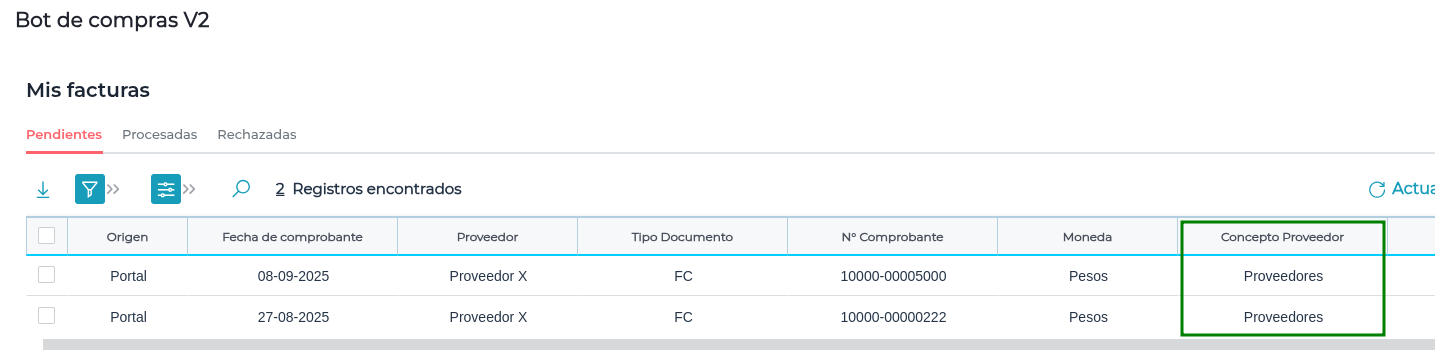Open the sliders column settings icon
Image resolution: width=1435 pixels, height=360 pixels.
pos(166,189)
